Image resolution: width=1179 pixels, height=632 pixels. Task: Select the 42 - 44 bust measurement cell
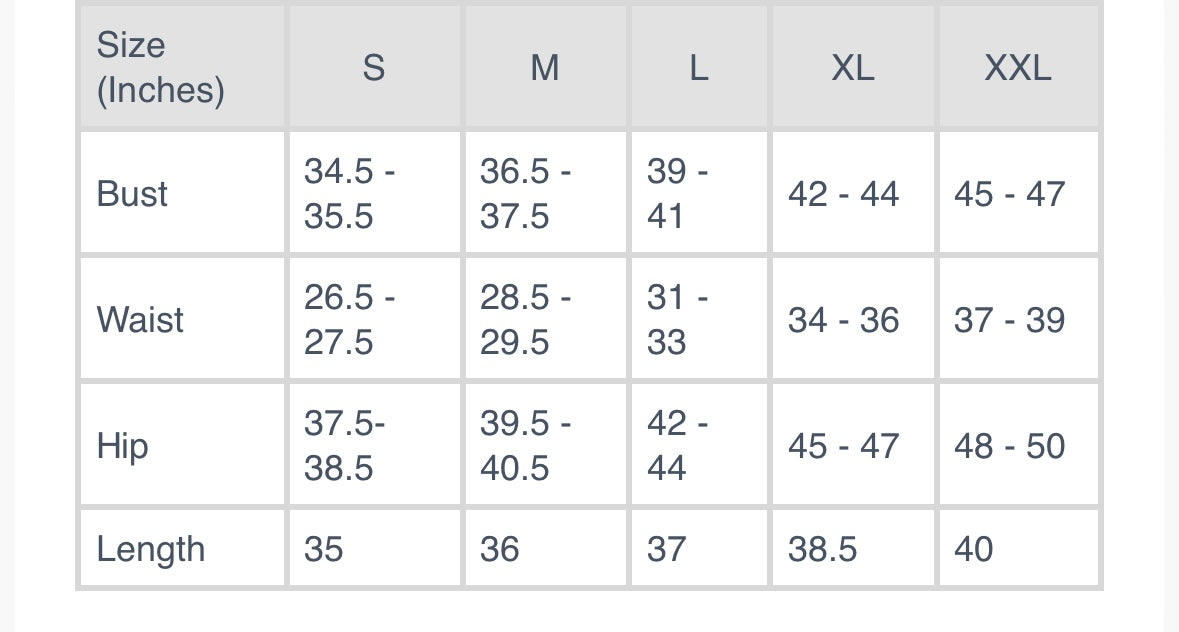pyautogui.click(x=843, y=194)
